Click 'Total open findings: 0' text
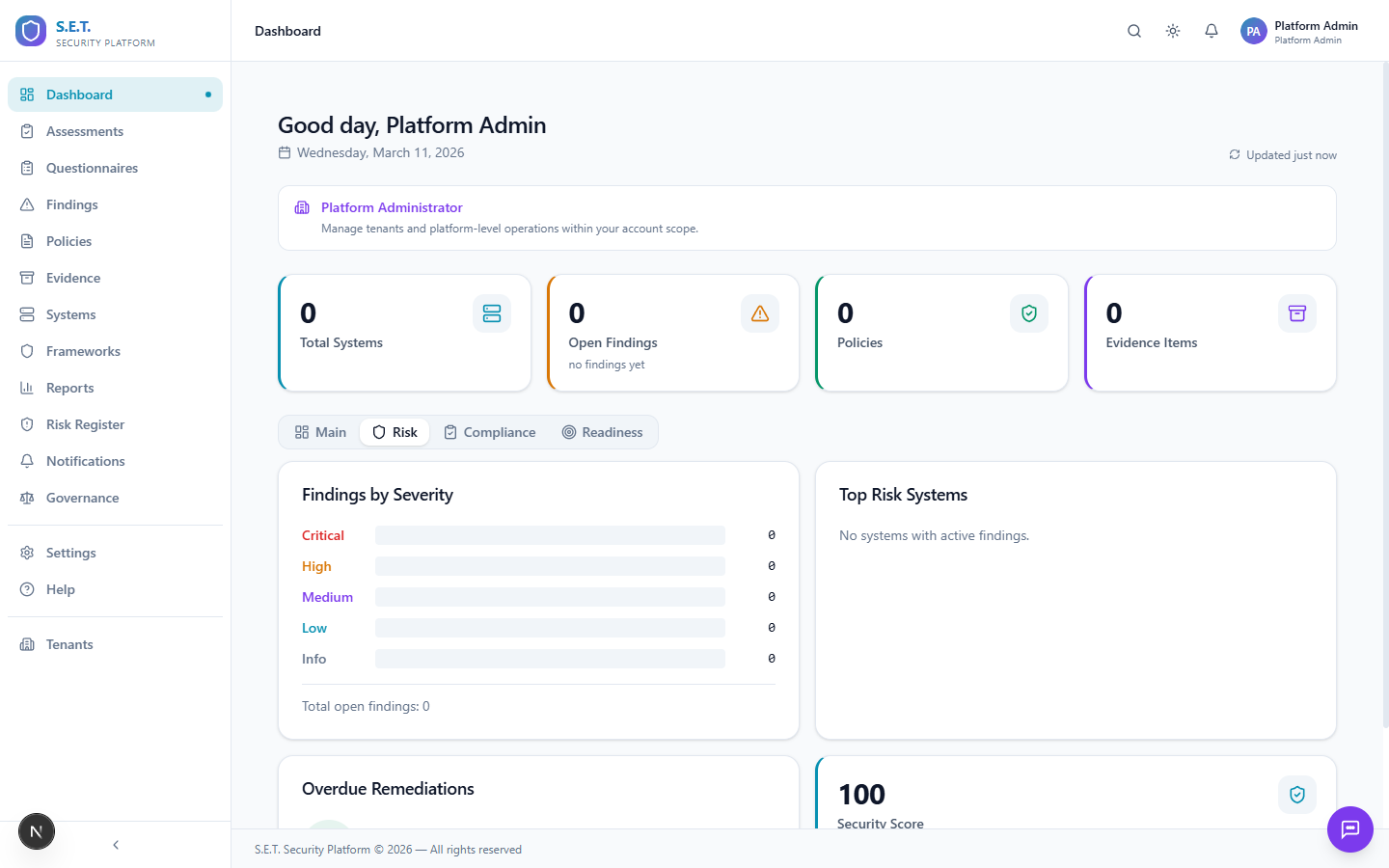Screen dimensions: 1389x868 (366, 706)
